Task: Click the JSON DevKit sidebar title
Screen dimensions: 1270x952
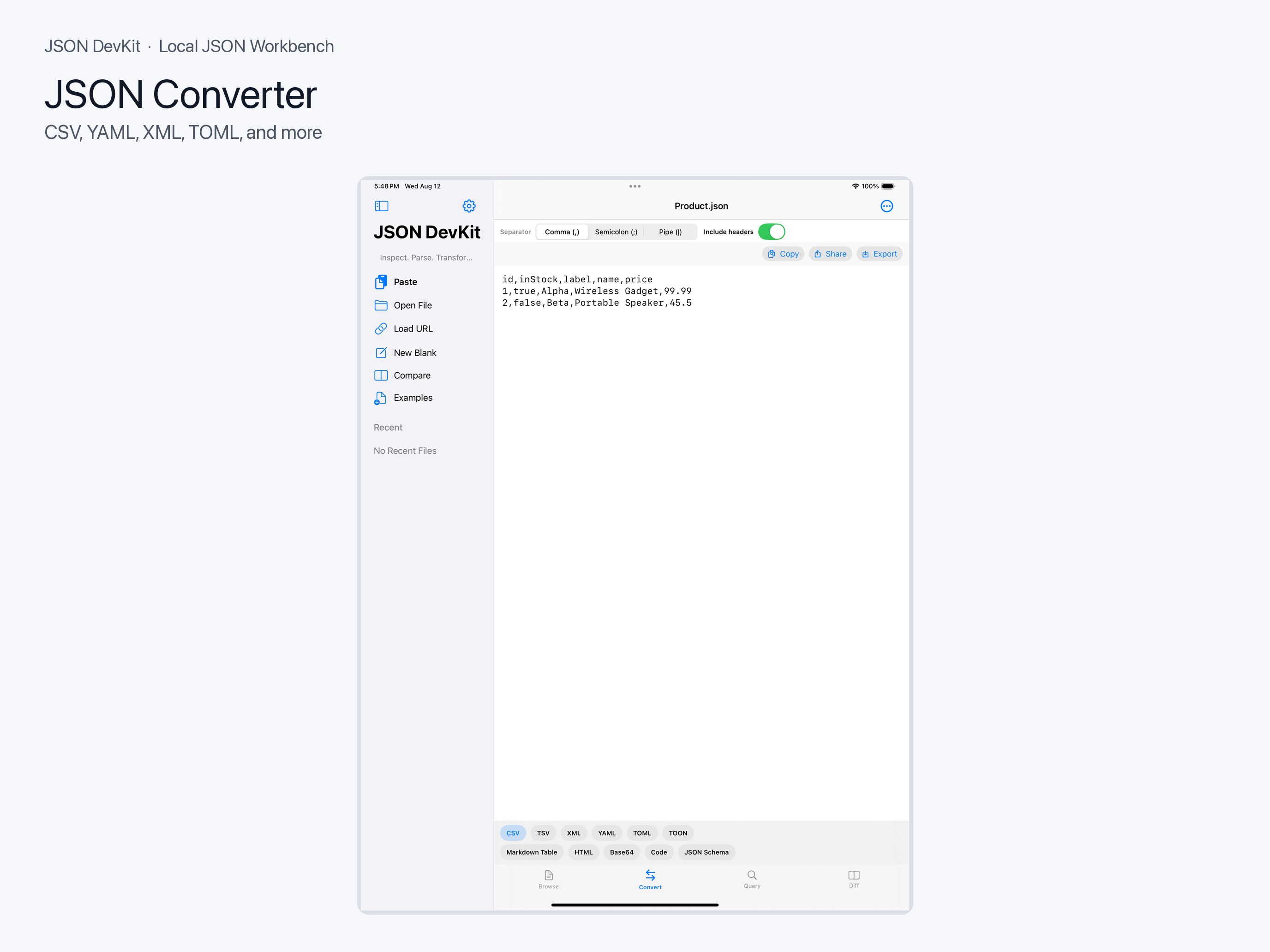Action: [426, 232]
